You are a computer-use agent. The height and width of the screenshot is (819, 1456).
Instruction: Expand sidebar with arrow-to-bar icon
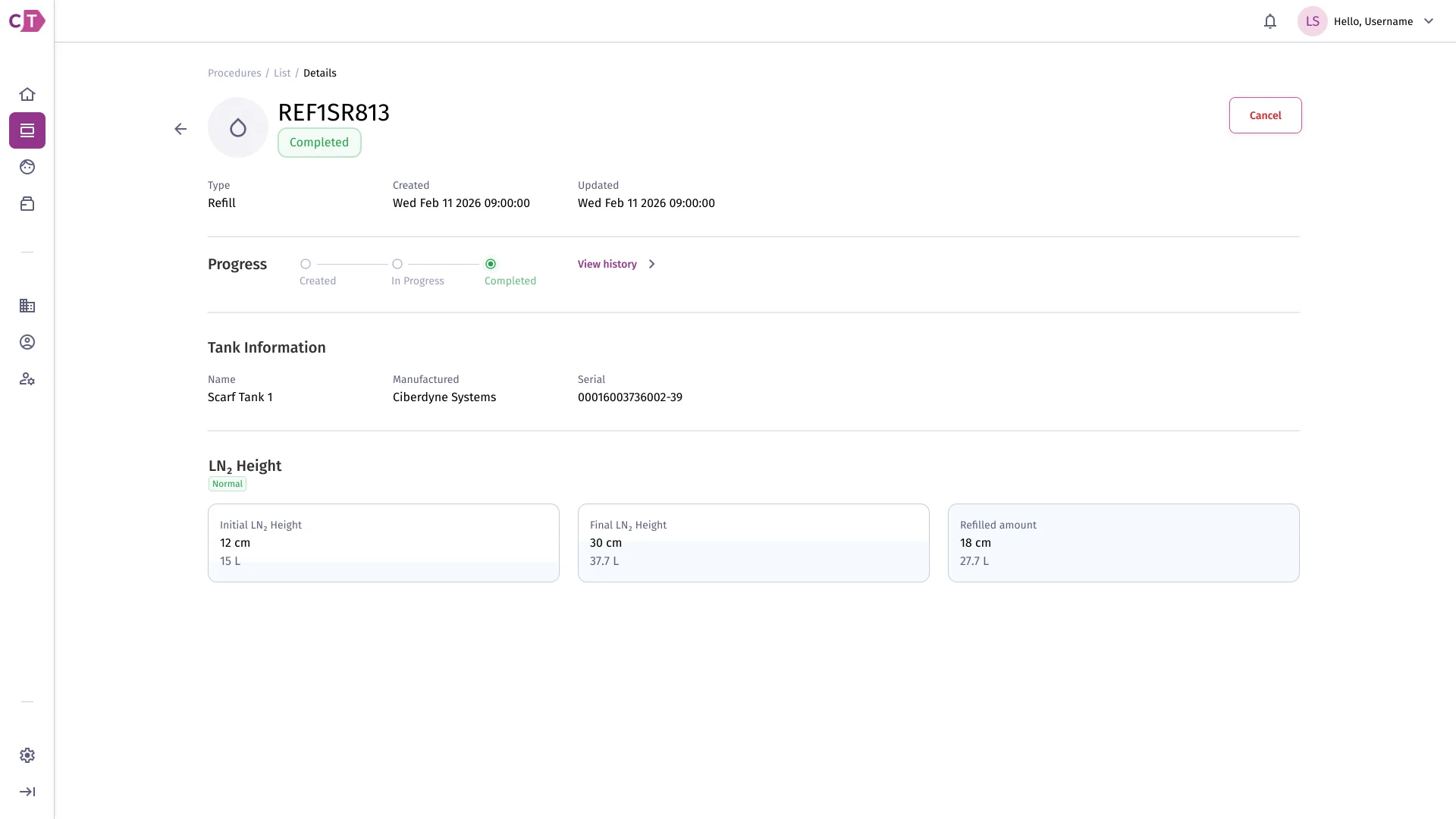point(27,792)
